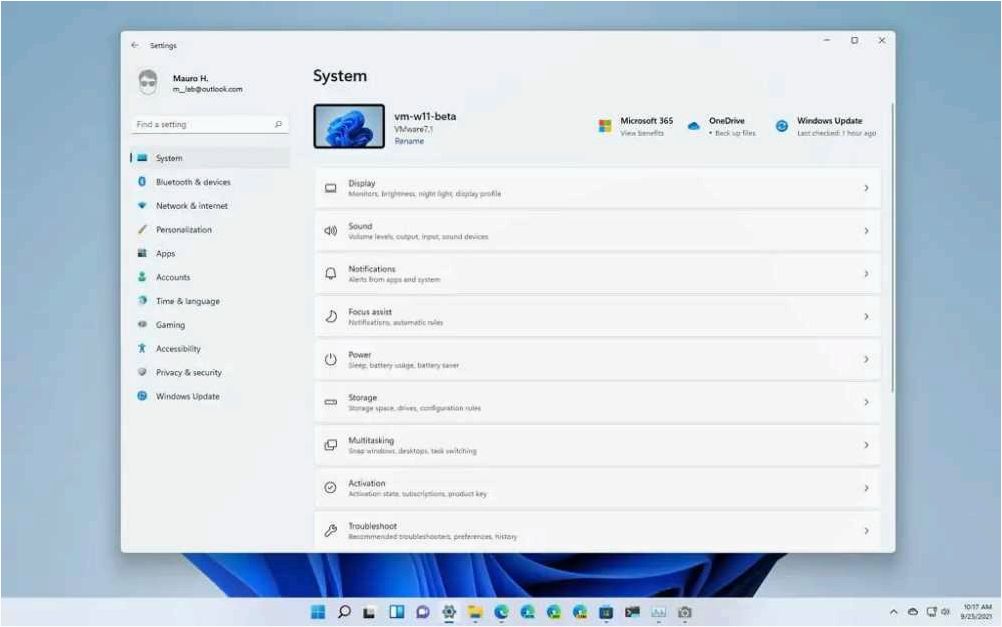The height and width of the screenshot is (627, 1002).
Task: Click the Focus assist moon icon
Action: click(330, 316)
